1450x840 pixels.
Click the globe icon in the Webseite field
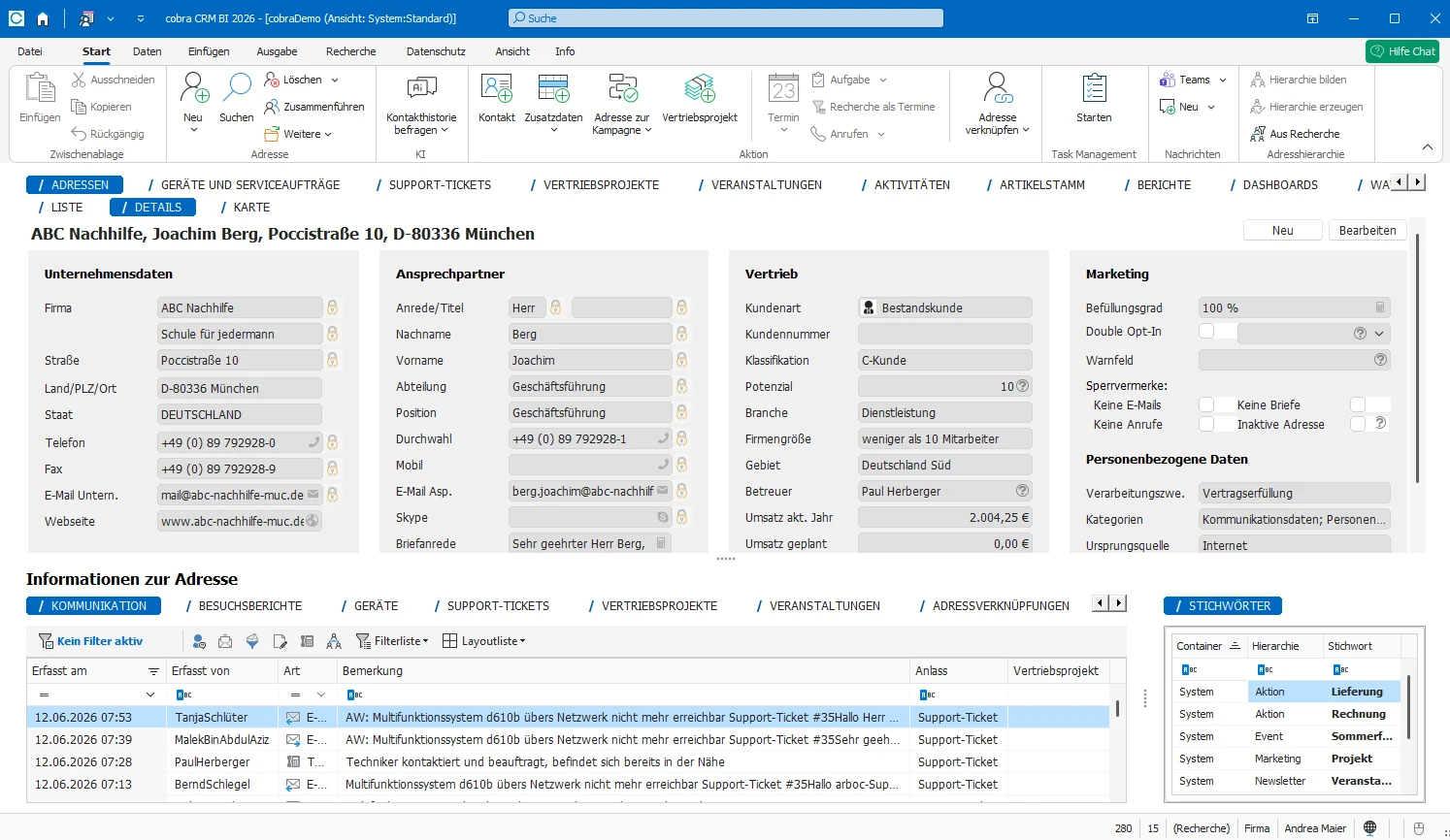point(313,521)
